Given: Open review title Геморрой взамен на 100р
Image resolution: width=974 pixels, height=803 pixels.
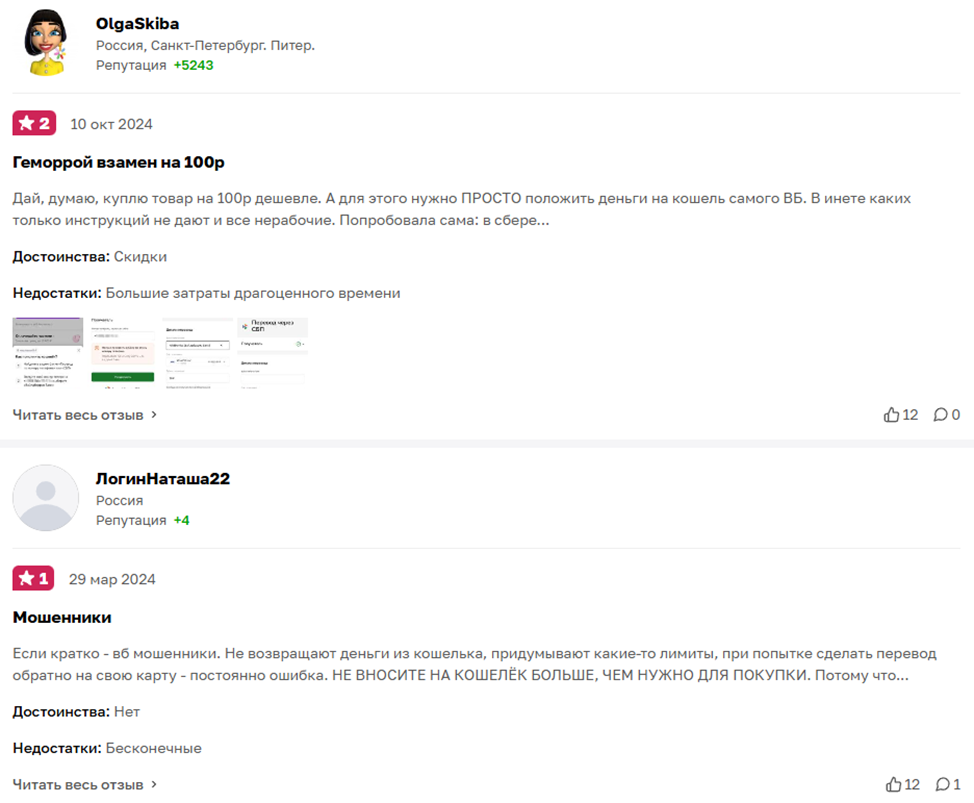Looking at the screenshot, I should 119,162.
